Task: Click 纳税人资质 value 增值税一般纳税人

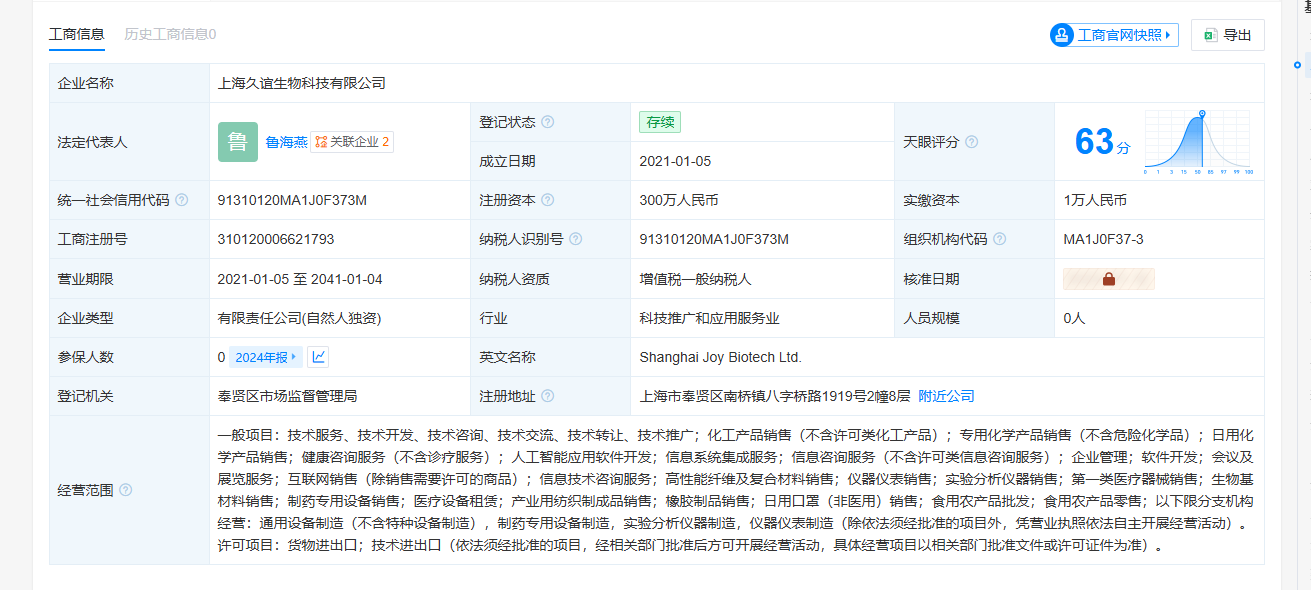Action: [x=695, y=279]
